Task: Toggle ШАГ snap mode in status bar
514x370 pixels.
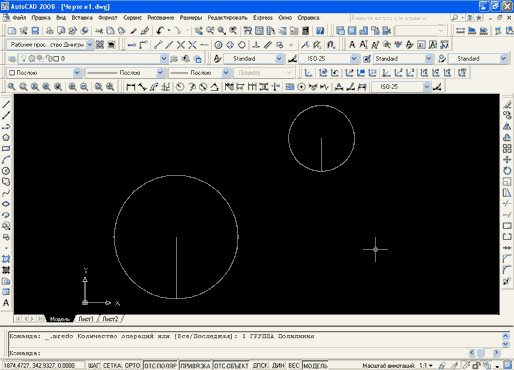Action: 93,366
